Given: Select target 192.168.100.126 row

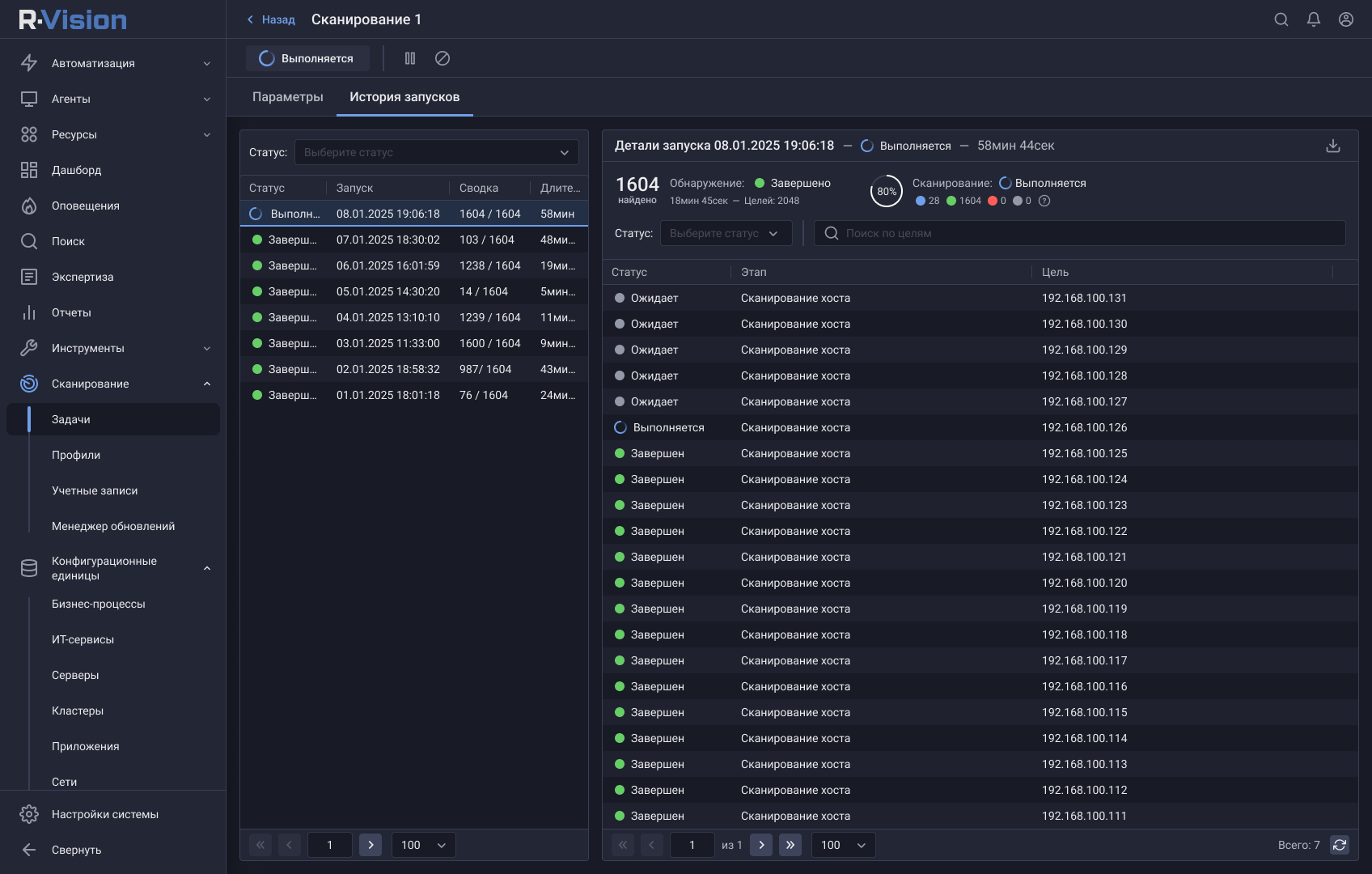Looking at the screenshot, I should [980, 427].
